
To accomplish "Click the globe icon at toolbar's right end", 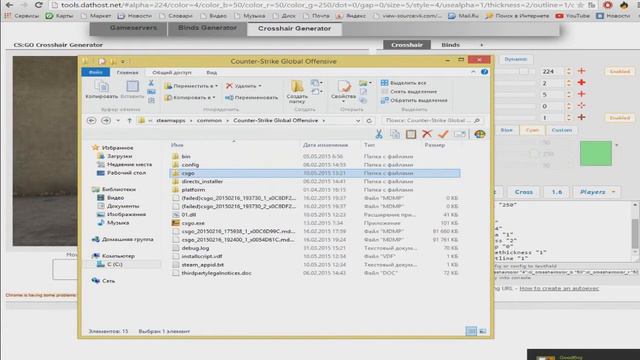I will pos(480,134).
